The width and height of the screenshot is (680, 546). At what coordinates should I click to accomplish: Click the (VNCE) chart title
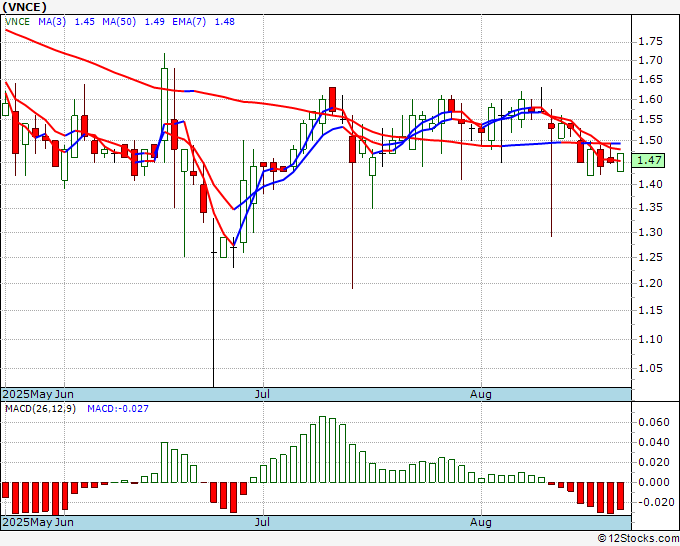tap(24, 7)
